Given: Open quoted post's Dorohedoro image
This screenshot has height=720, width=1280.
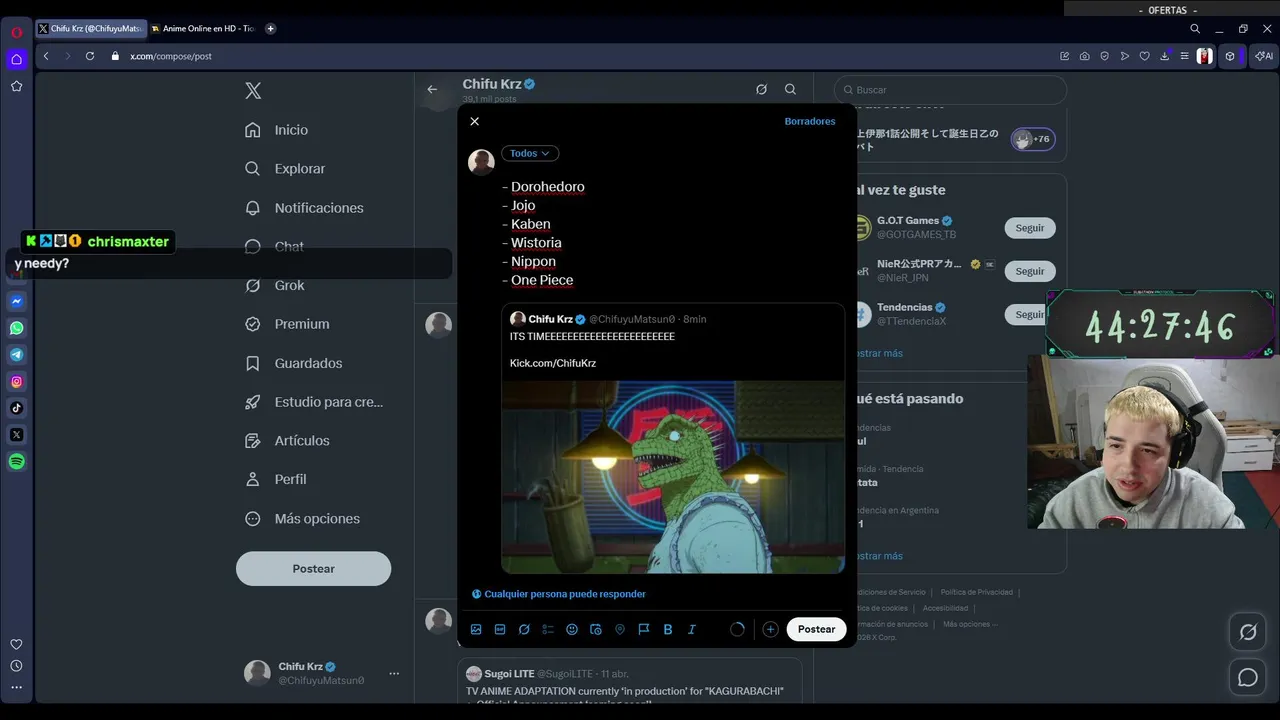Looking at the screenshot, I should (x=673, y=476).
